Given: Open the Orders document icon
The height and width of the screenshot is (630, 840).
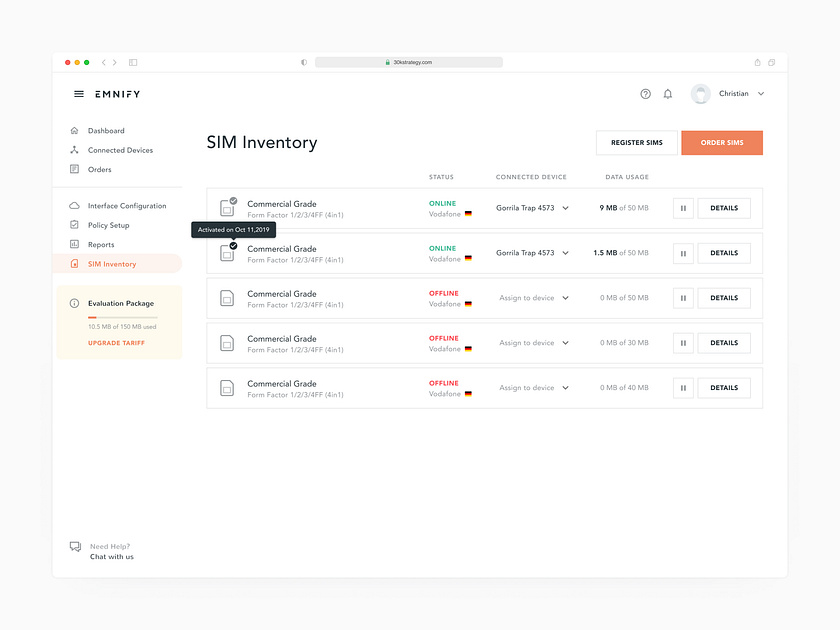Looking at the screenshot, I should pyautogui.click(x=75, y=169).
